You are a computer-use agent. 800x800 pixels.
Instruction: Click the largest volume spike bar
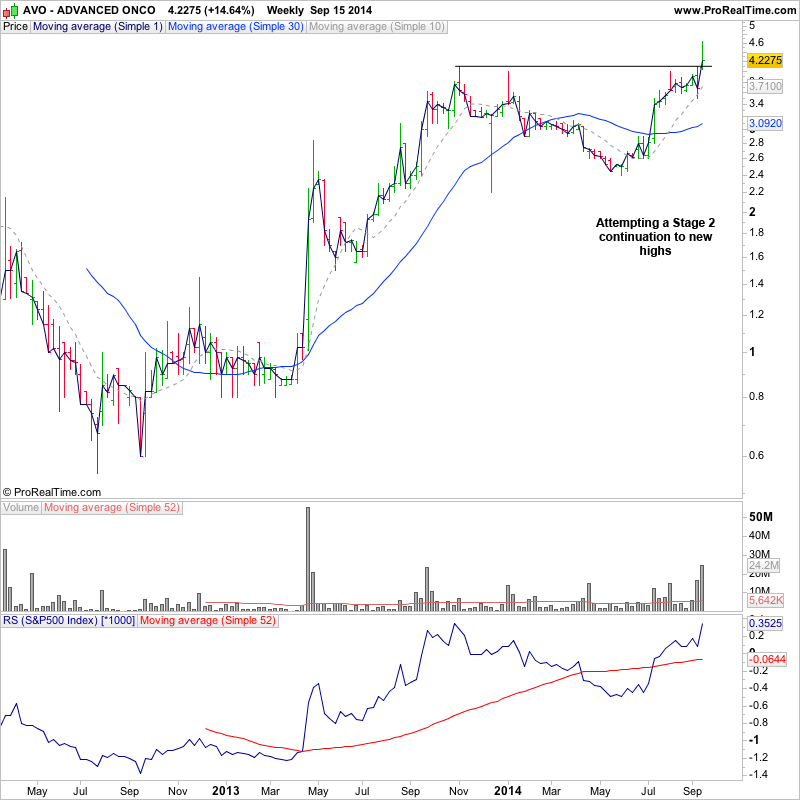click(x=308, y=559)
